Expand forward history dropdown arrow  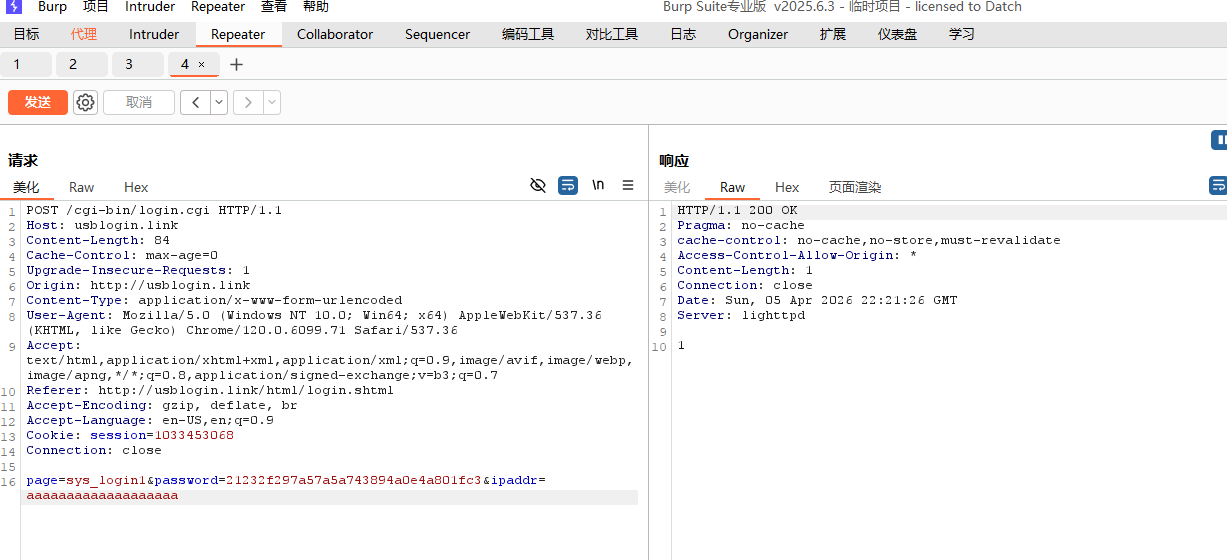(x=271, y=102)
